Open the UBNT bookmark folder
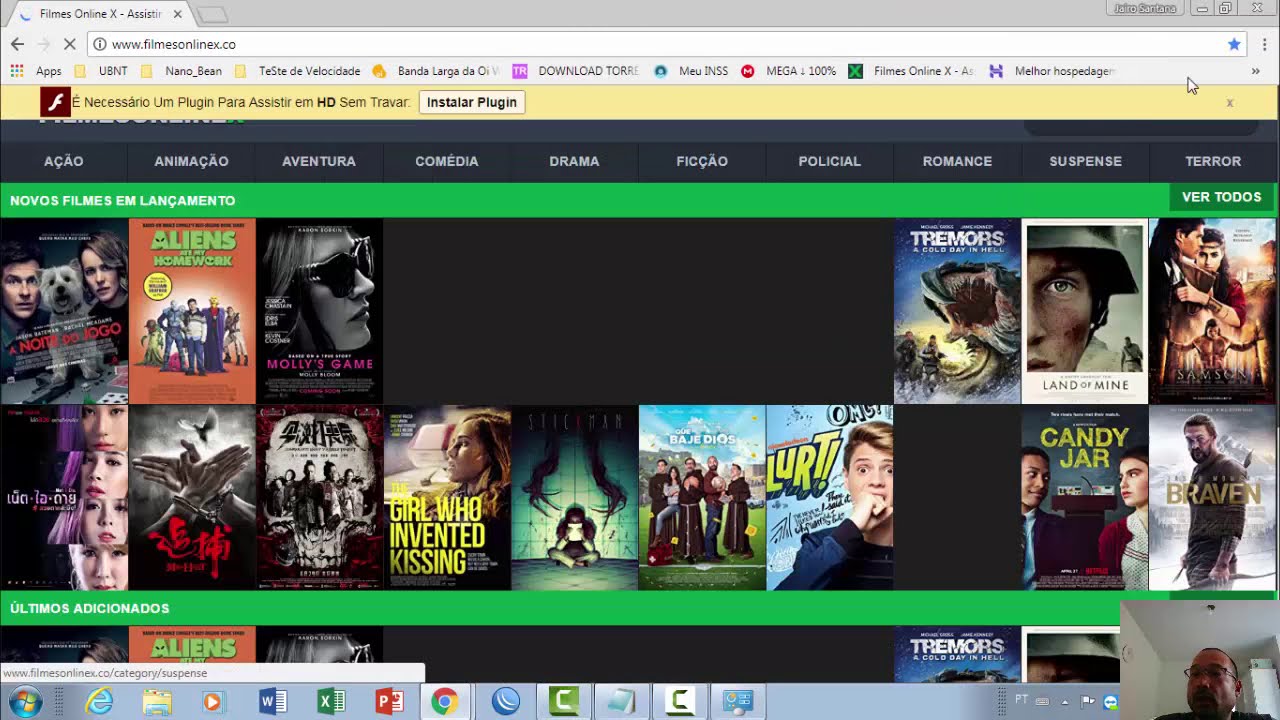The height and width of the screenshot is (720, 1280). pos(103,71)
